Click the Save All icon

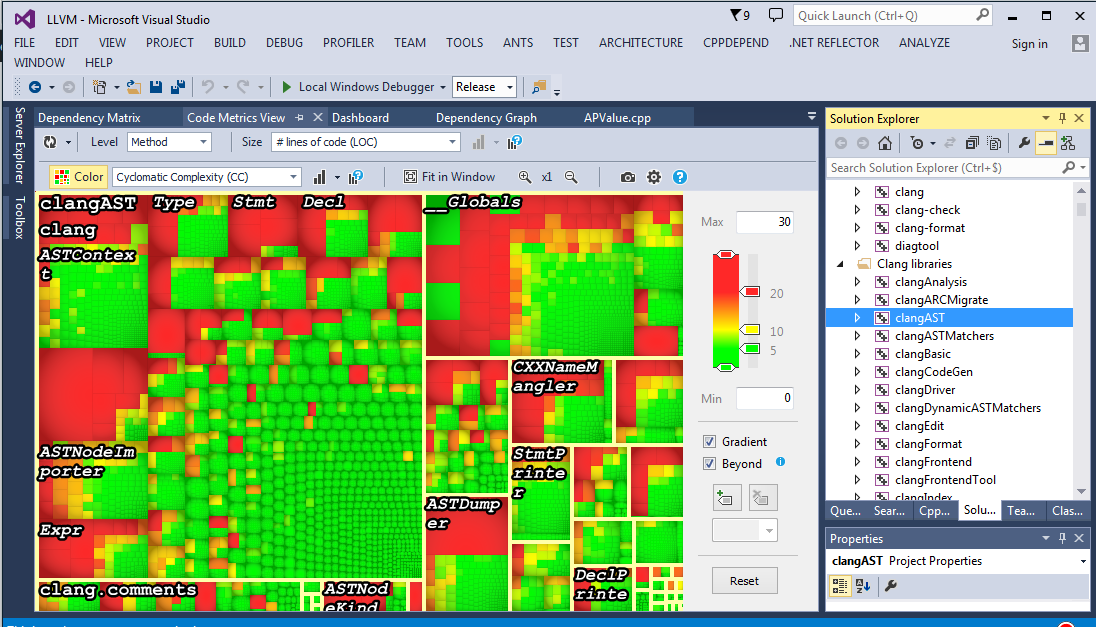(178, 87)
